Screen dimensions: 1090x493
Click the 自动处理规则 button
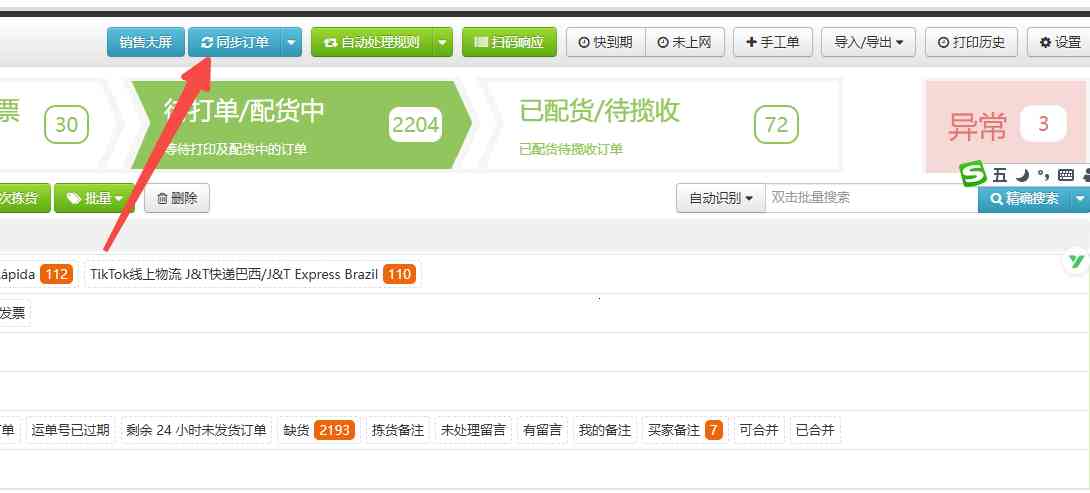pyautogui.click(x=371, y=42)
